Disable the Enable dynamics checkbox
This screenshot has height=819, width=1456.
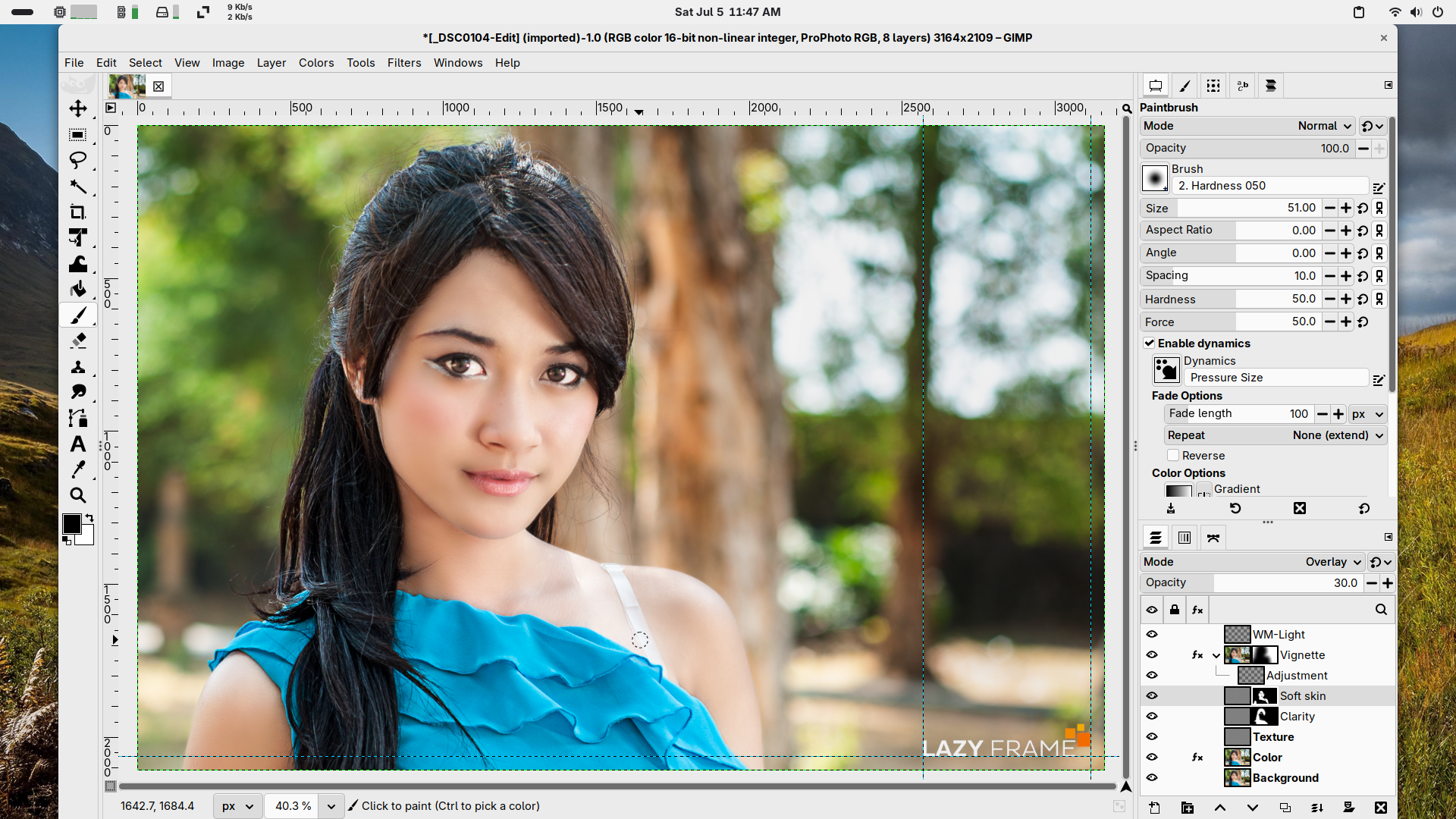pos(1150,344)
